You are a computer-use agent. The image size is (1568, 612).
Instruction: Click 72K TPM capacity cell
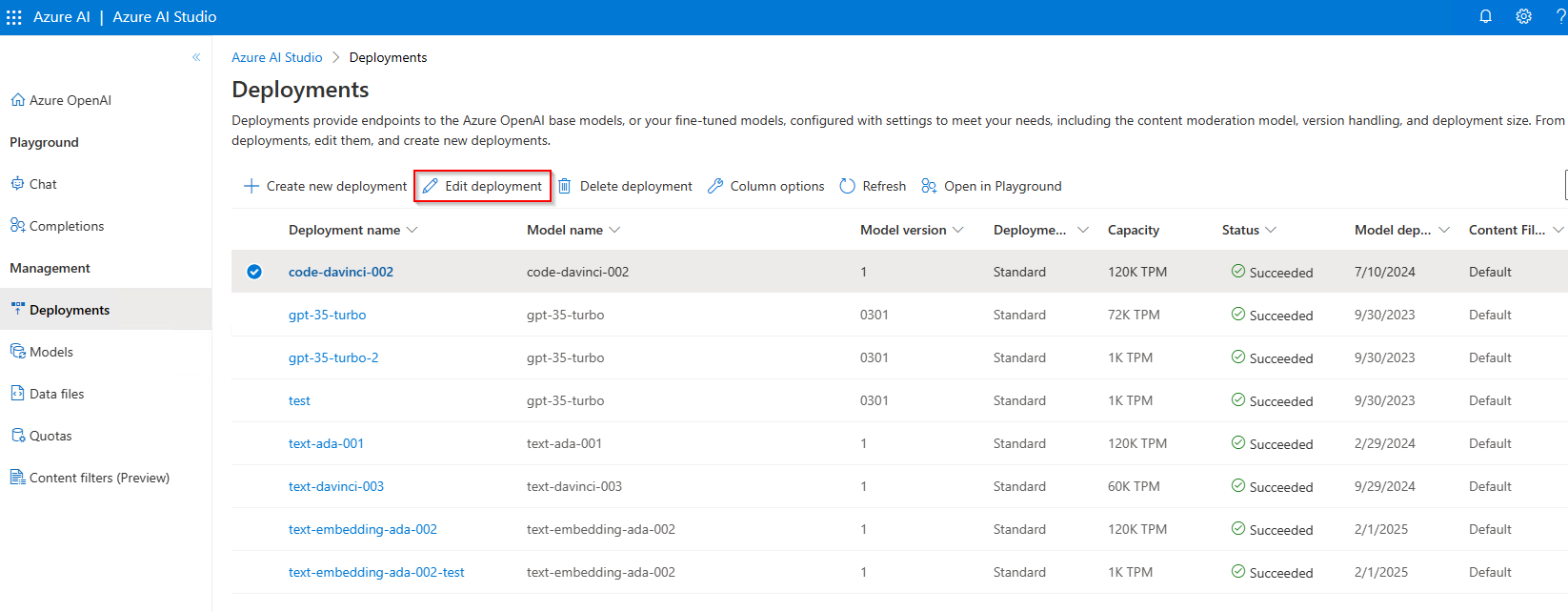[1134, 315]
